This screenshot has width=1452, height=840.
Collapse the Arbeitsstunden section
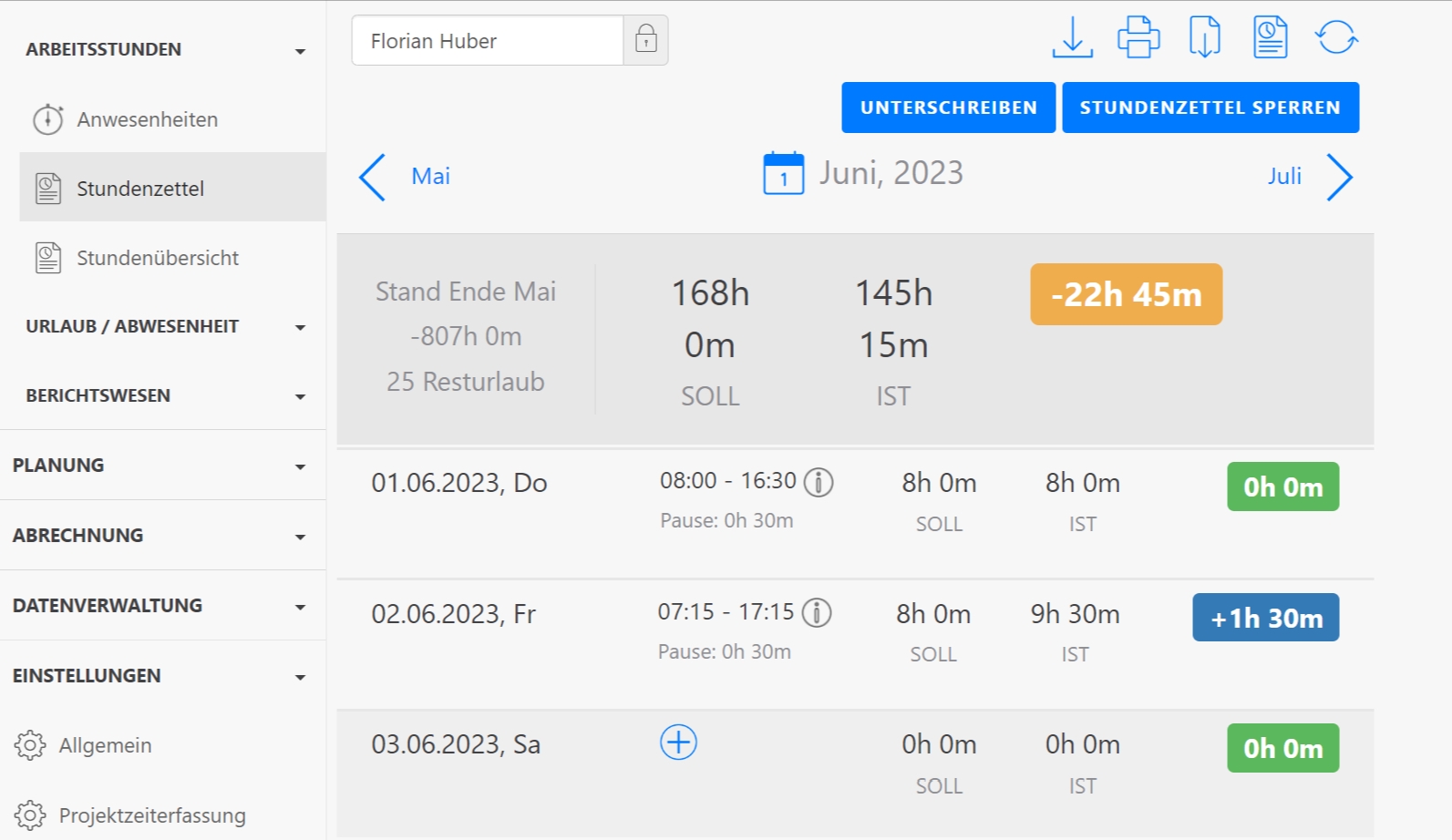pos(300,51)
